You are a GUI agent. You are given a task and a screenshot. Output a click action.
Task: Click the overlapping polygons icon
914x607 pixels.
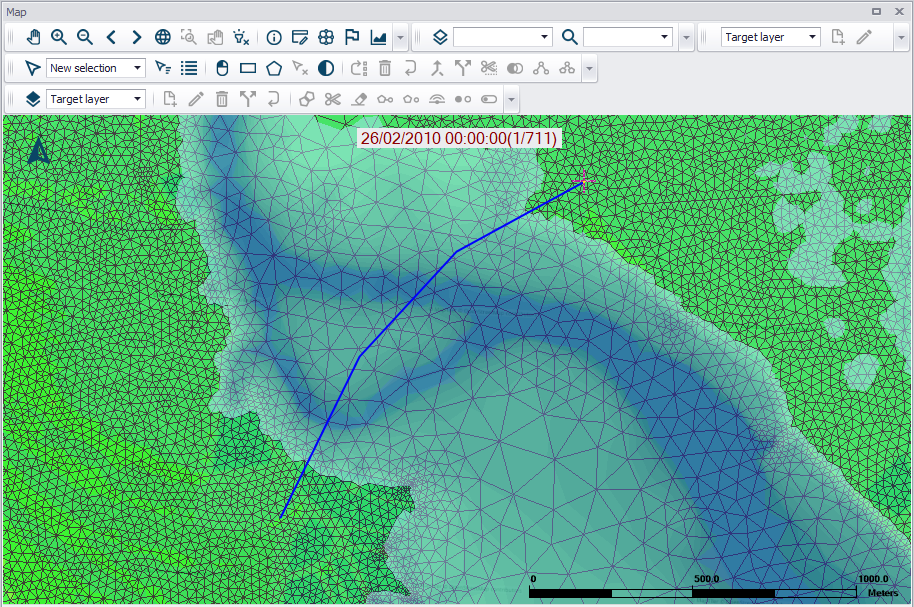pyautogui.click(x=307, y=99)
